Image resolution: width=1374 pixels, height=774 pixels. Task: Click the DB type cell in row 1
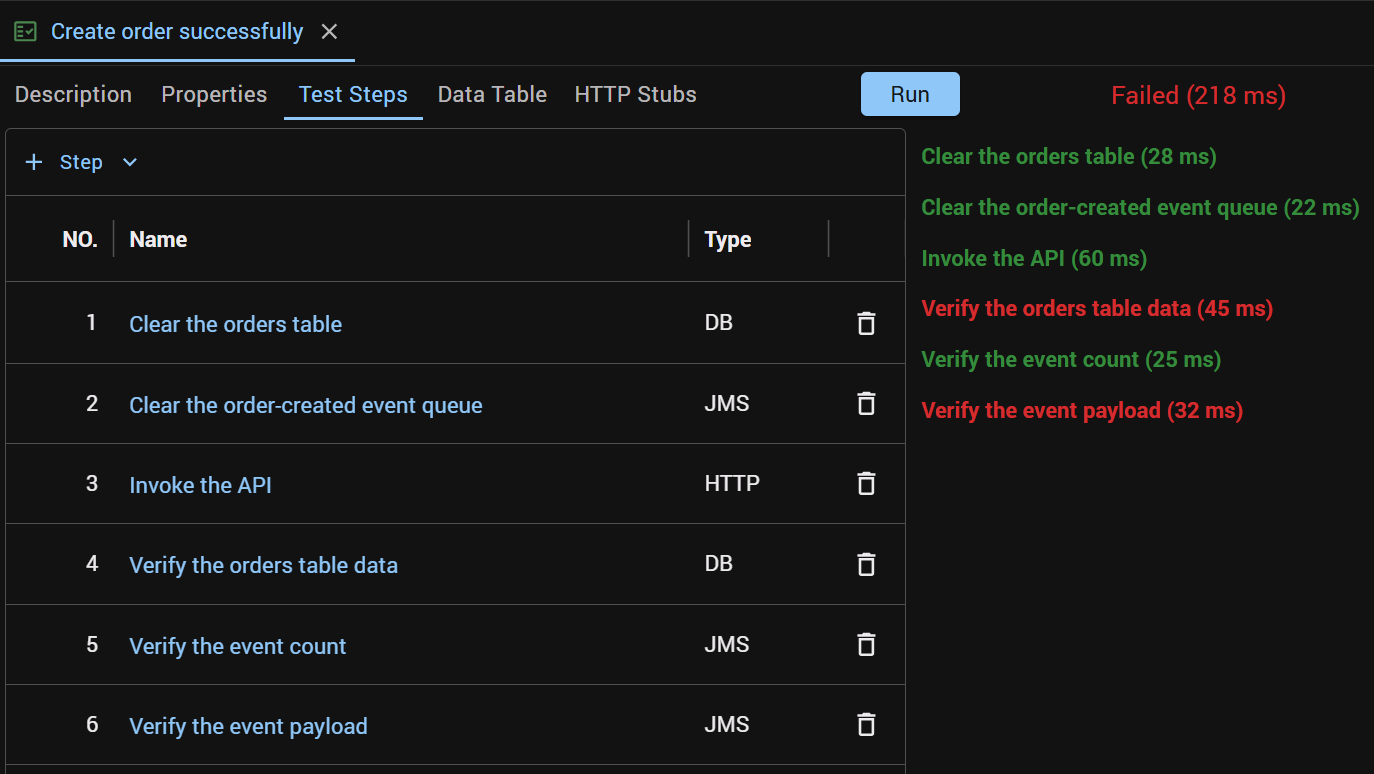coord(718,323)
